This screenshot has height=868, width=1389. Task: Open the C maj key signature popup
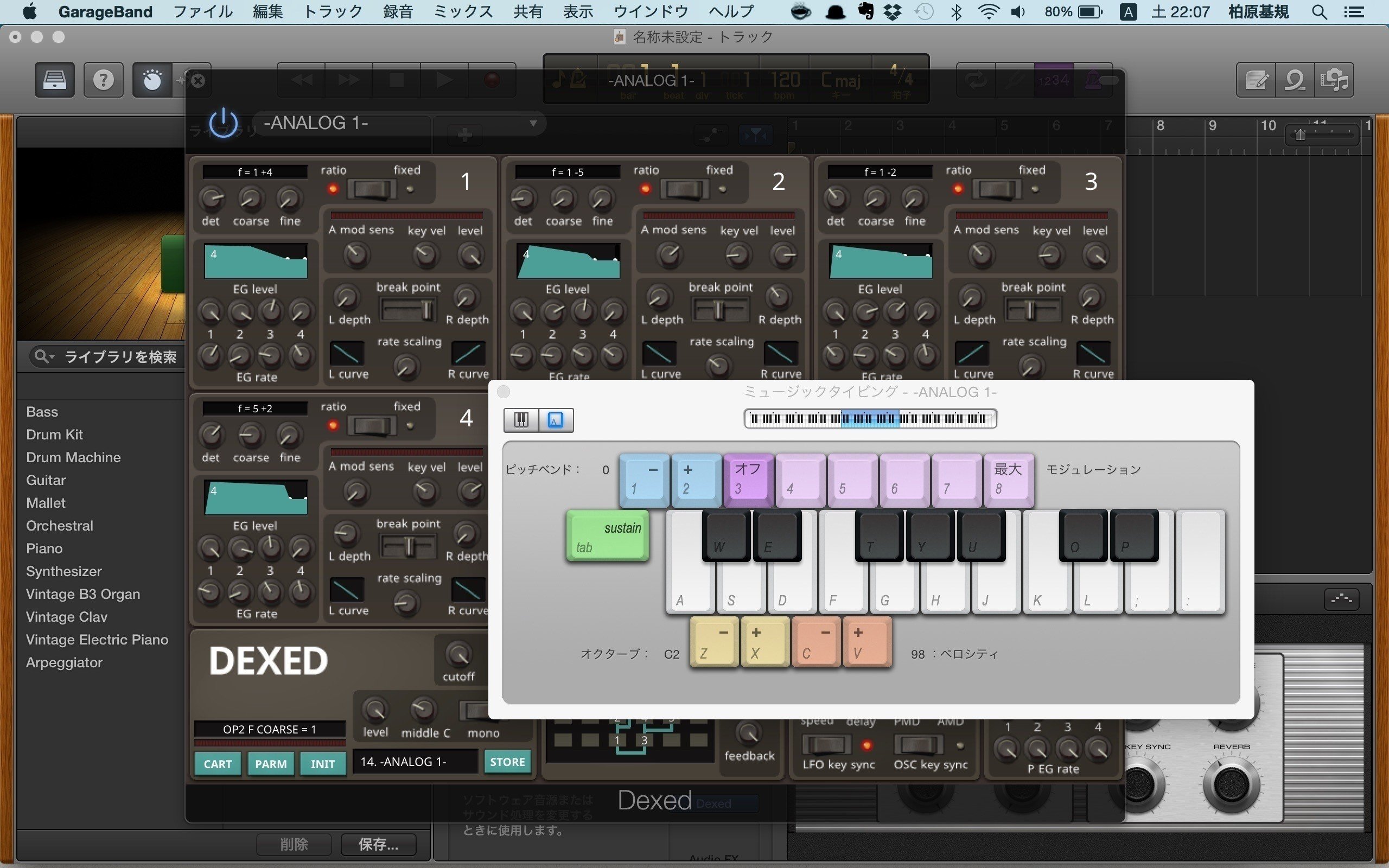pos(840,80)
